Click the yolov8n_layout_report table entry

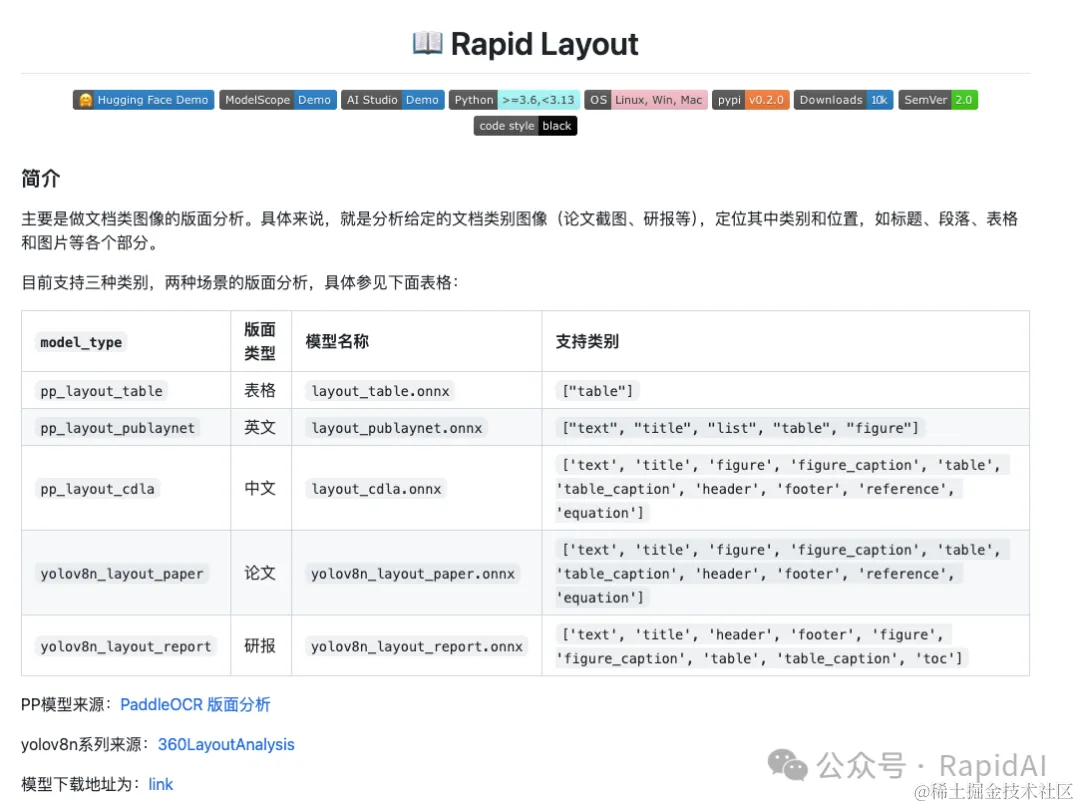pyautogui.click(x=126, y=646)
